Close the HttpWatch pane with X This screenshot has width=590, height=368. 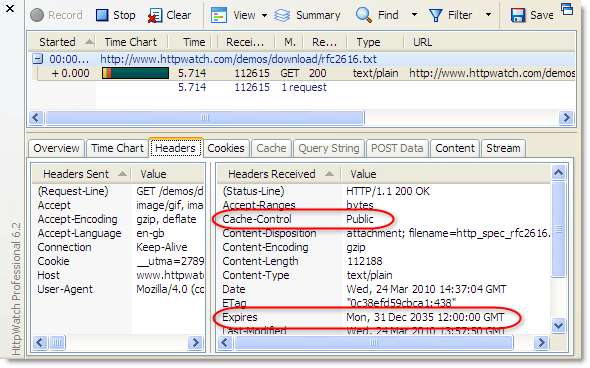pyautogui.click(x=10, y=8)
